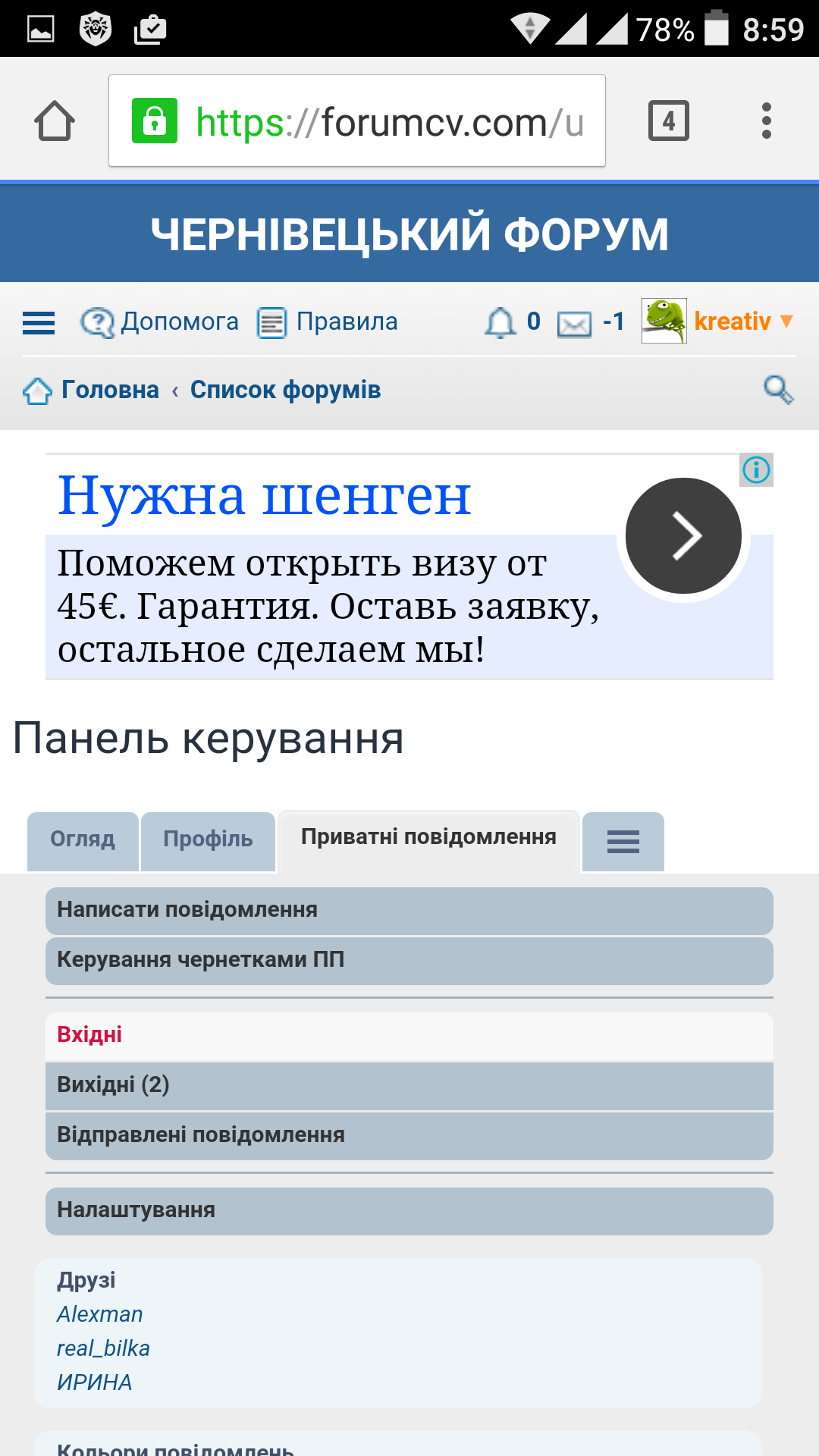Tap the browser home icon

click(x=55, y=121)
